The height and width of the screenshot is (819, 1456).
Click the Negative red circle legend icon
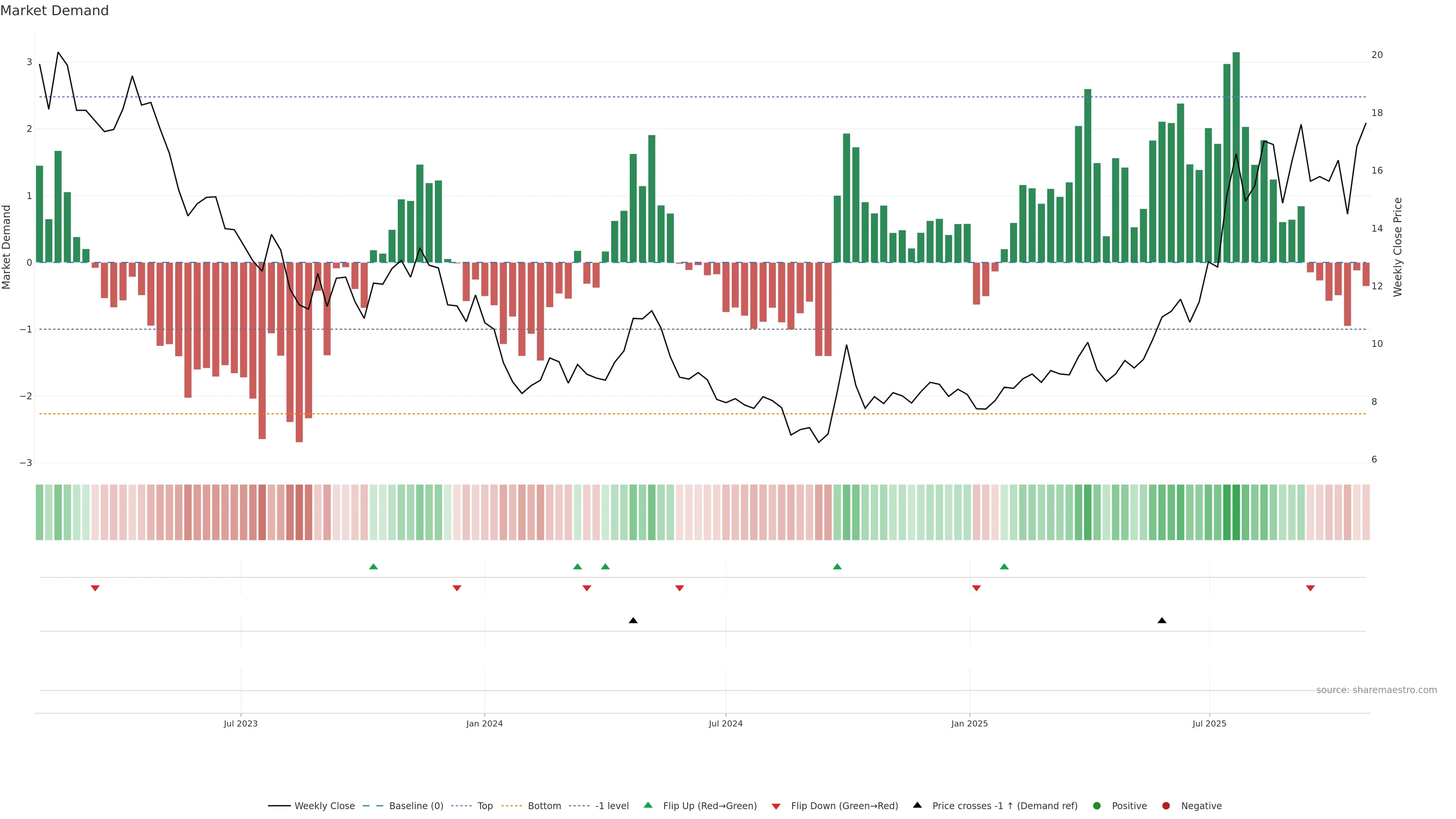[1166, 806]
